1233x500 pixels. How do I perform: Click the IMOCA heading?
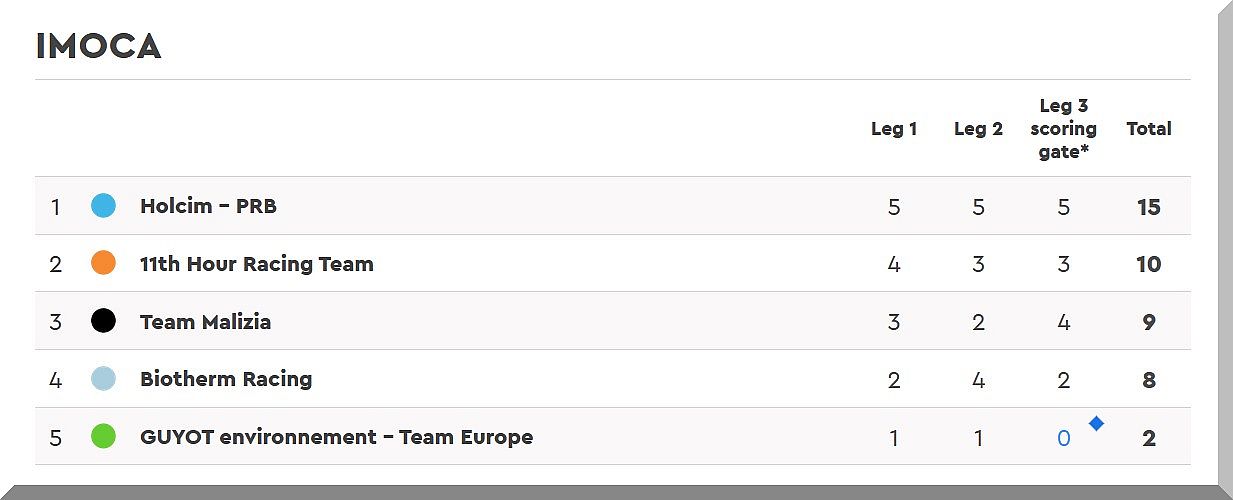98,46
